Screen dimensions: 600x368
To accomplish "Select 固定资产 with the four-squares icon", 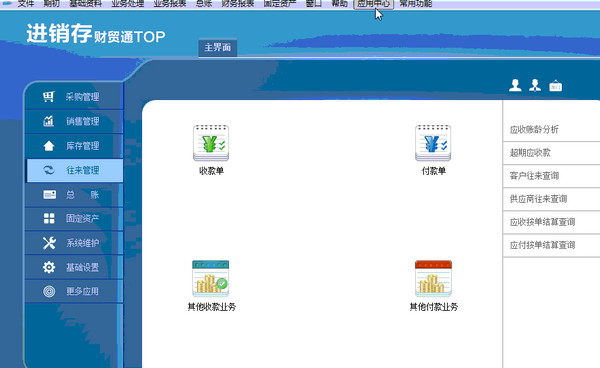I will pyautogui.click(x=74, y=218).
